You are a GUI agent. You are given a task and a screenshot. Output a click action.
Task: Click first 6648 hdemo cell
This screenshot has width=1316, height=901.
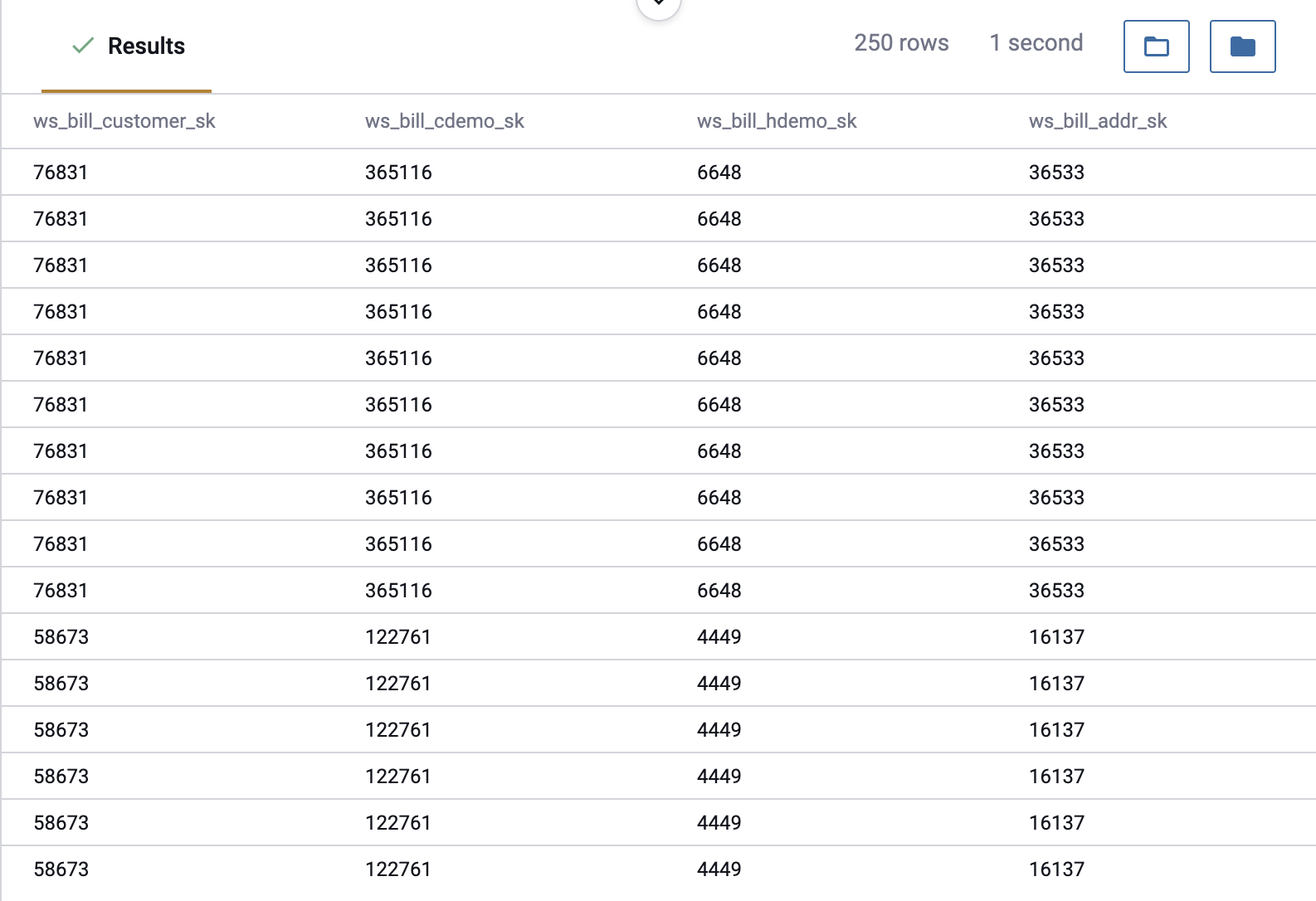tap(719, 173)
